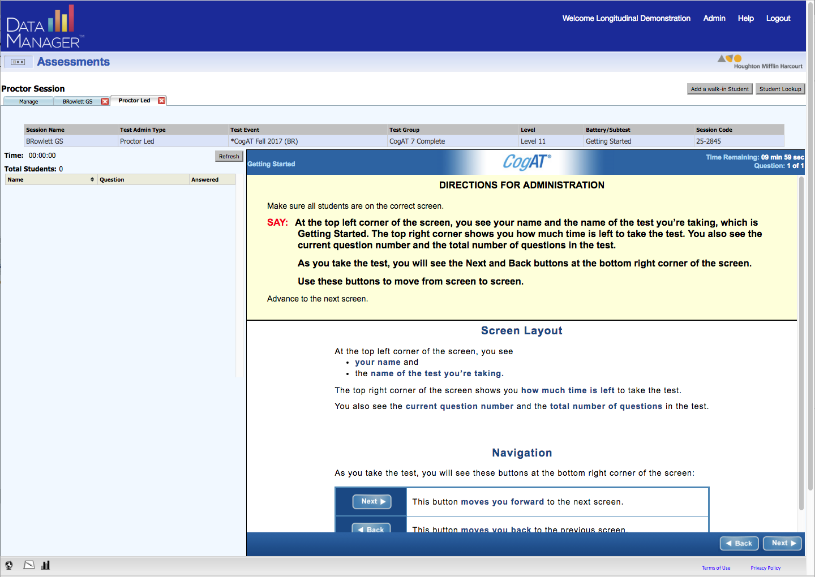The image size is (818, 580).
Task: Refresh the student list
Action: 229,156
